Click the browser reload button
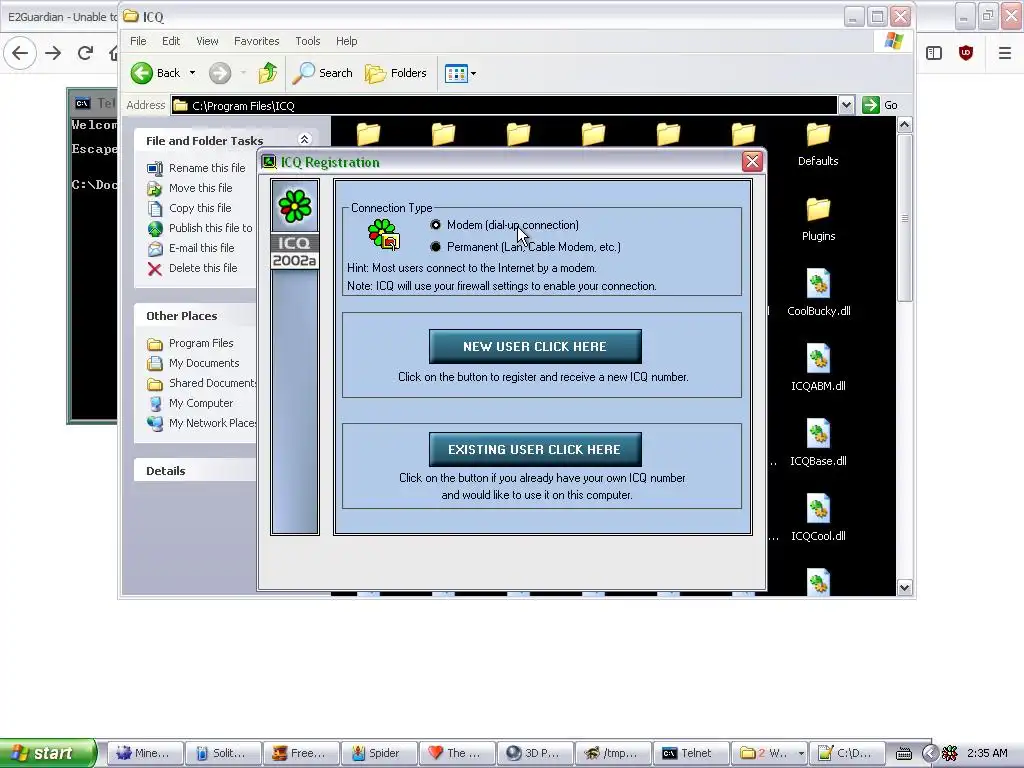Screen dimensions: 1024x768 (x=86, y=52)
